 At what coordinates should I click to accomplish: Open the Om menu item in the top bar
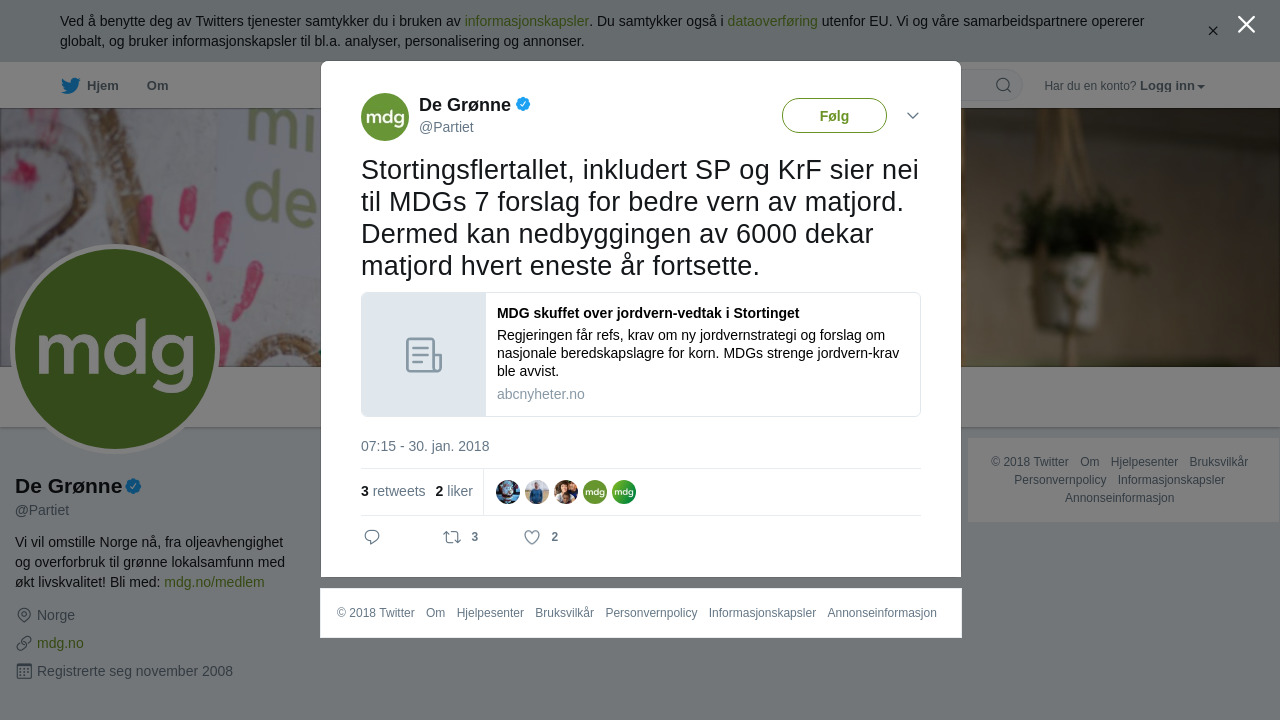[x=157, y=86]
